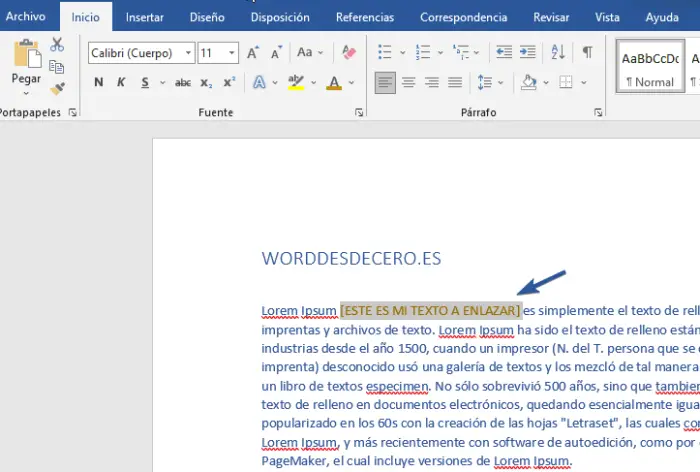This screenshot has height=472, width=700.
Task: Align text left
Action: (385, 83)
